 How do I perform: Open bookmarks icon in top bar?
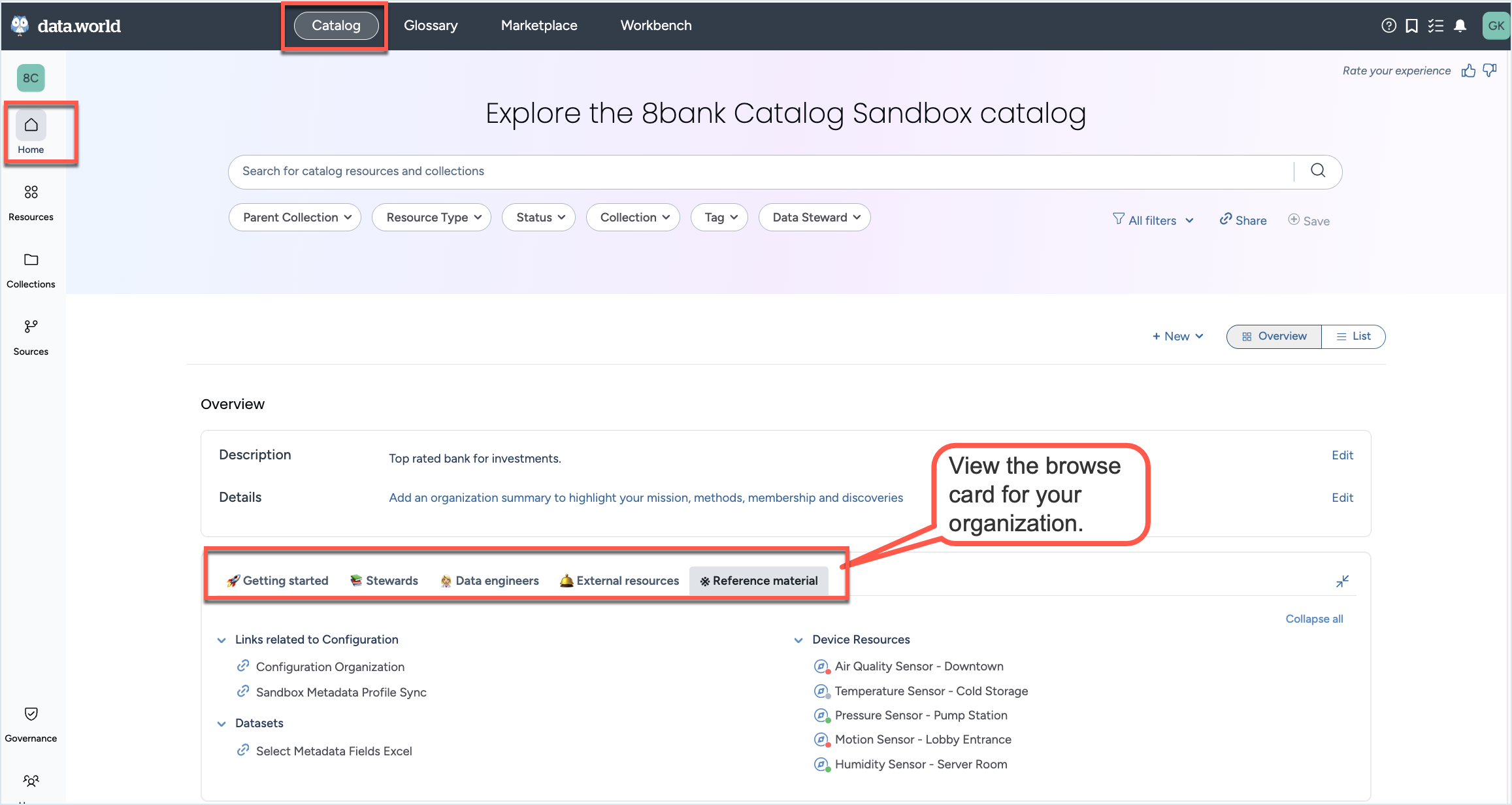pyautogui.click(x=1412, y=25)
